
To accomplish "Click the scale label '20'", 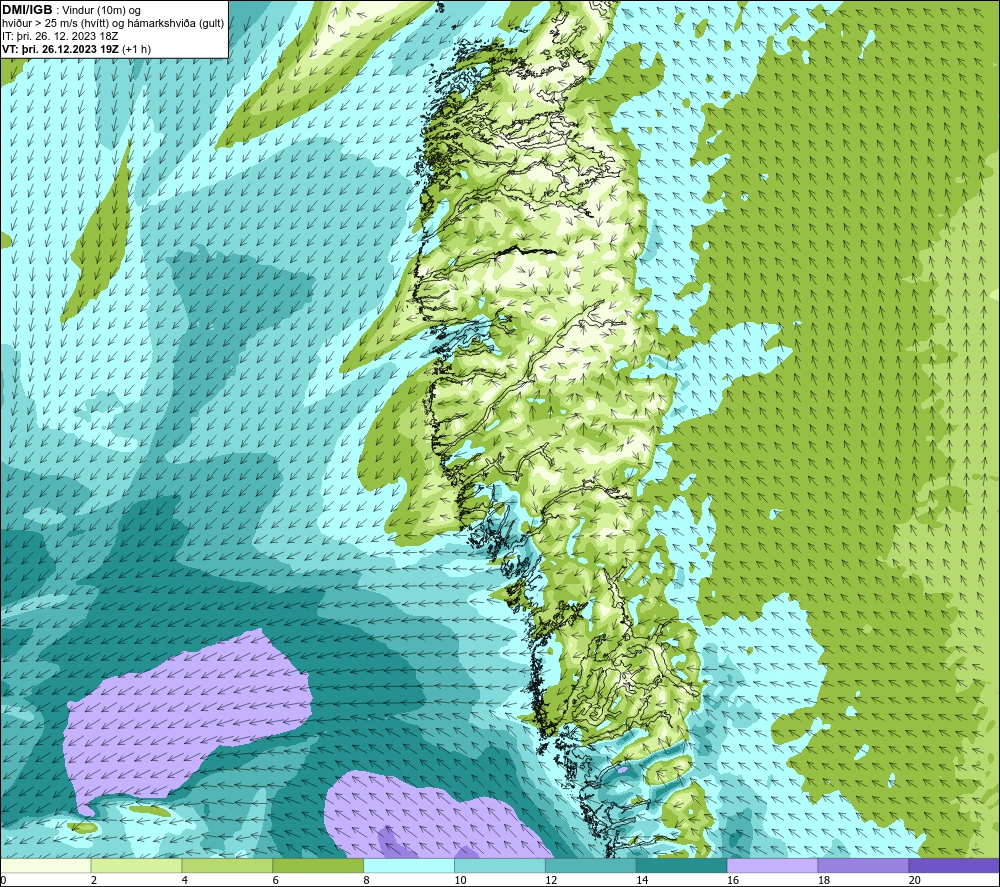I will point(914,880).
